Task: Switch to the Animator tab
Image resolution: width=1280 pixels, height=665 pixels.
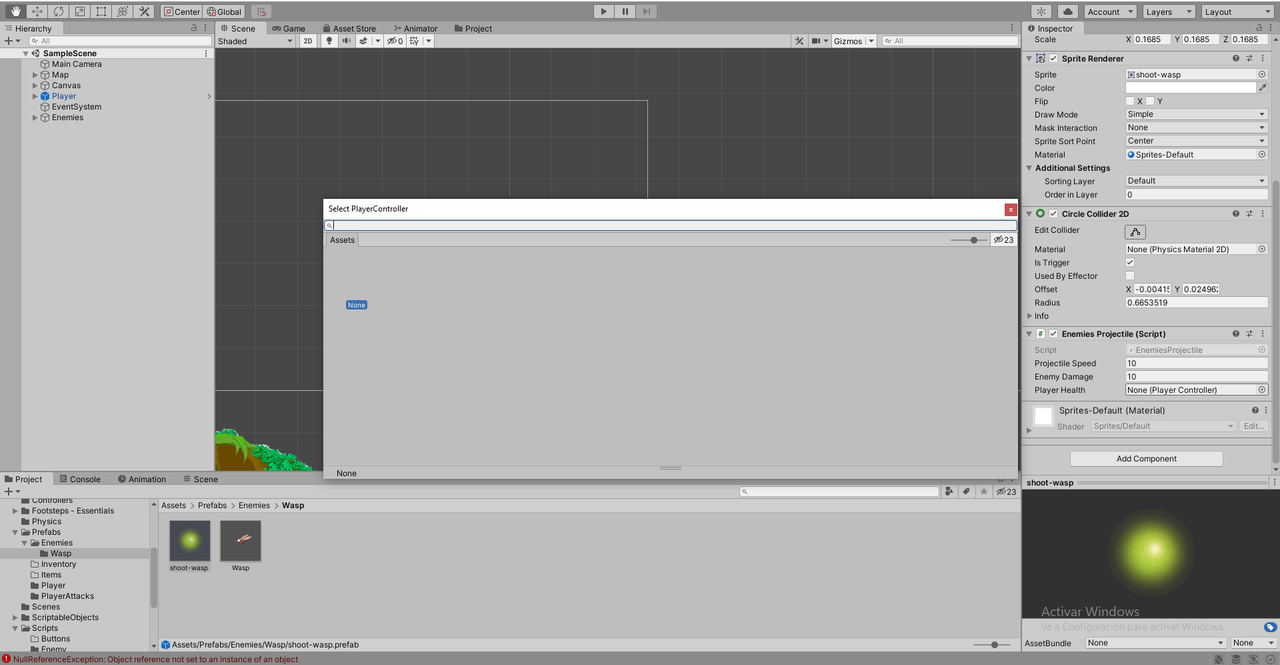Action: 414,28
